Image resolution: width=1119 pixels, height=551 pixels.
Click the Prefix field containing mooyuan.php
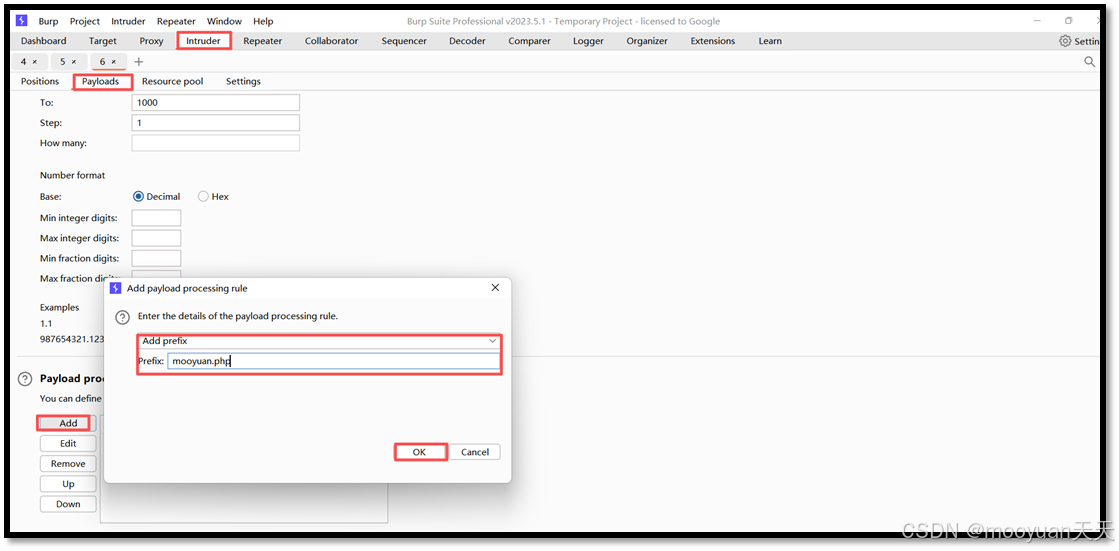click(x=333, y=361)
